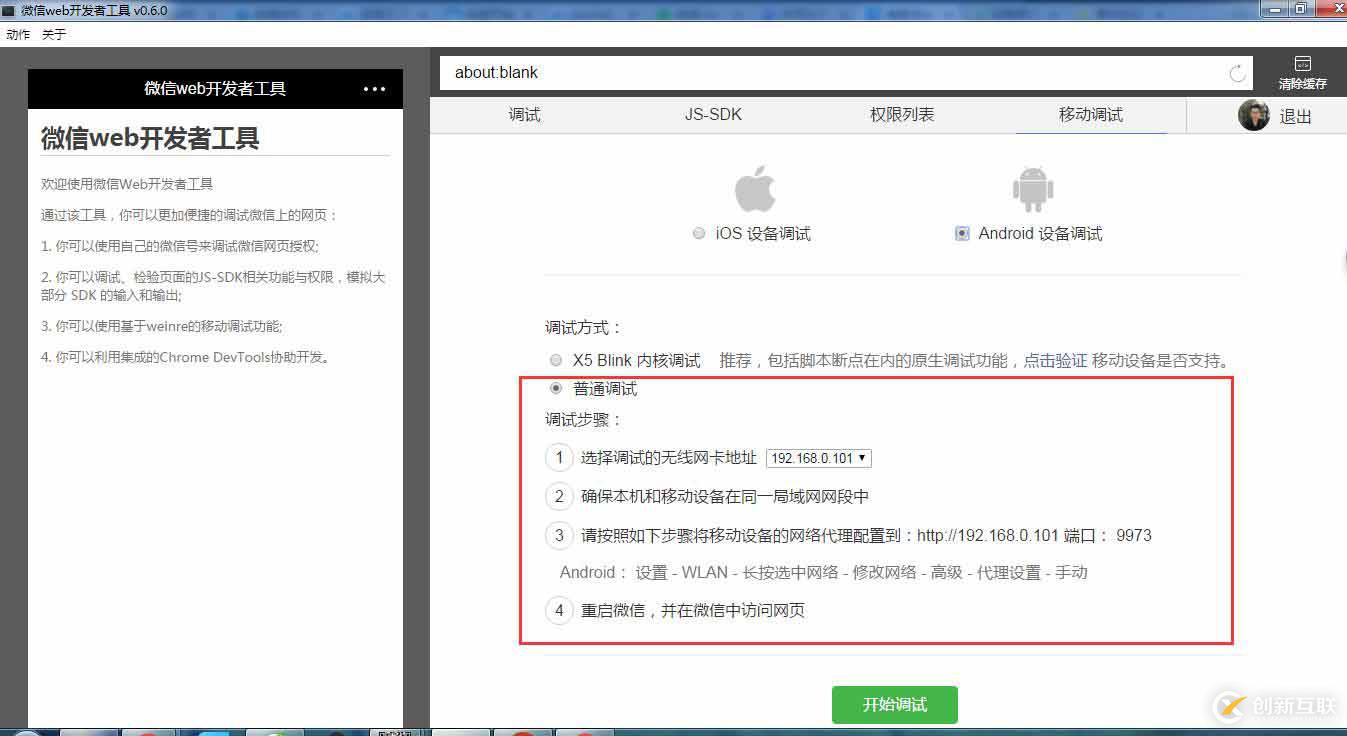1347x736 pixels.
Task: Click the simulator title bar 微信web开发者工具
Action: coord(215,89)
